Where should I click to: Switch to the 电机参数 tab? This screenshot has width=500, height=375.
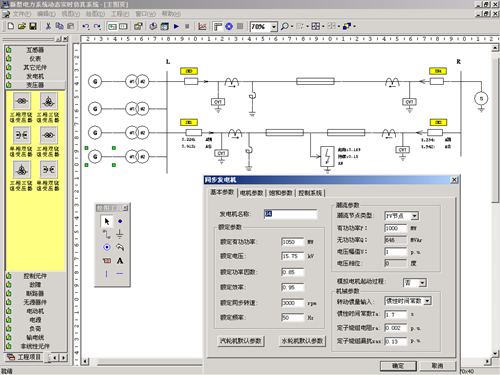point(251,193)
